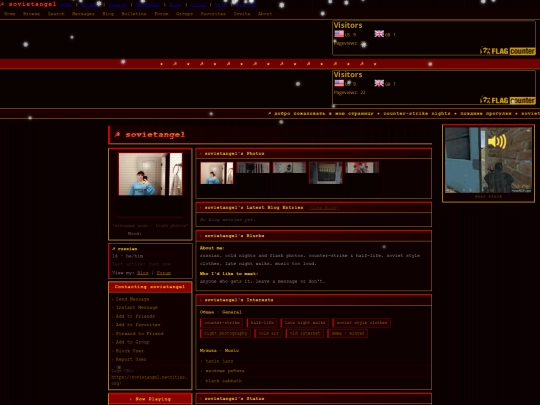Open Blog in the top navigation bar
This screenshot has height=405, width=540.
[108, 14]
